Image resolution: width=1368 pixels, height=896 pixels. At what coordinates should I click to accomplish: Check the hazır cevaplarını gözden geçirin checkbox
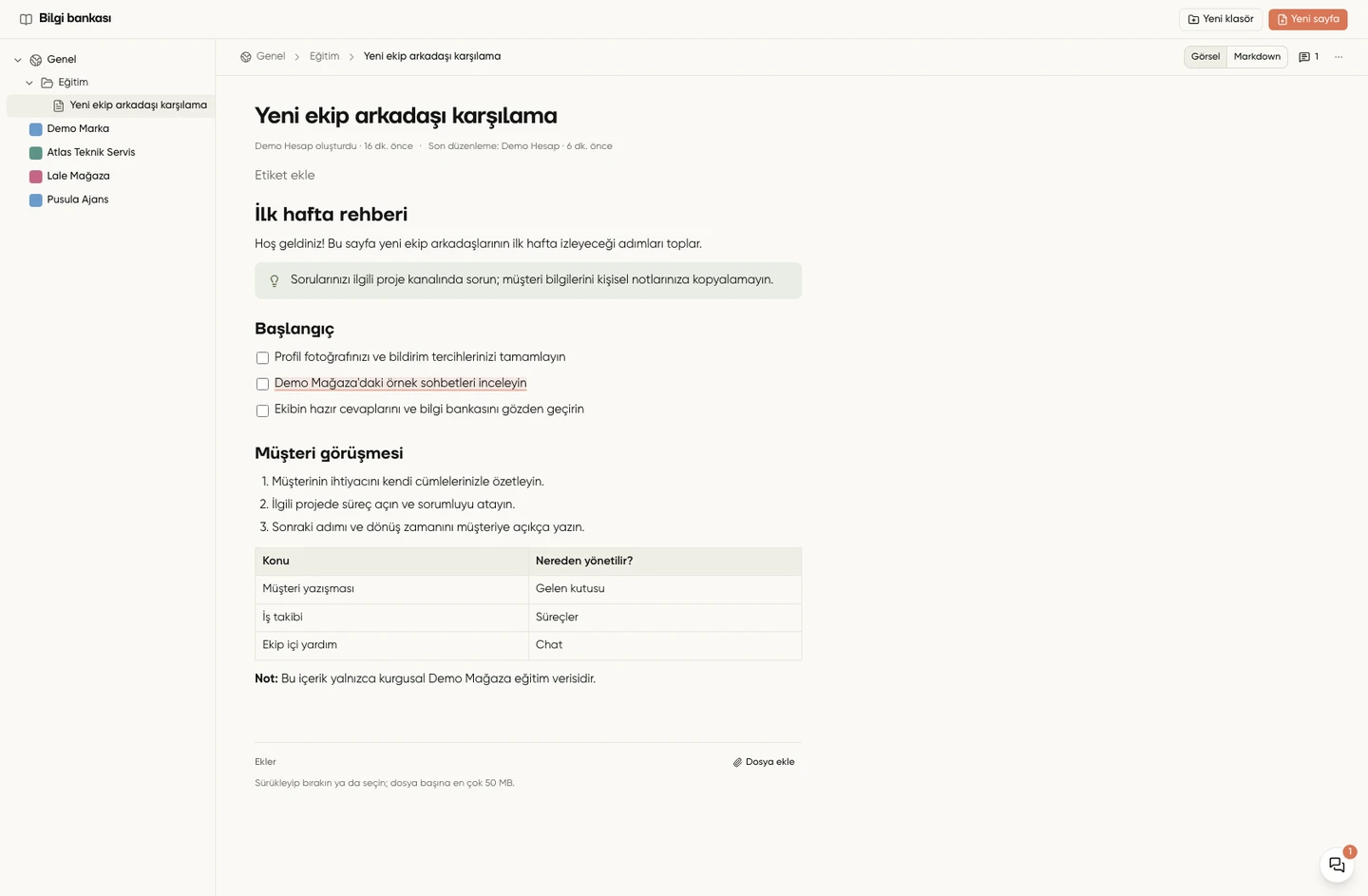click(x=262, y=410)
